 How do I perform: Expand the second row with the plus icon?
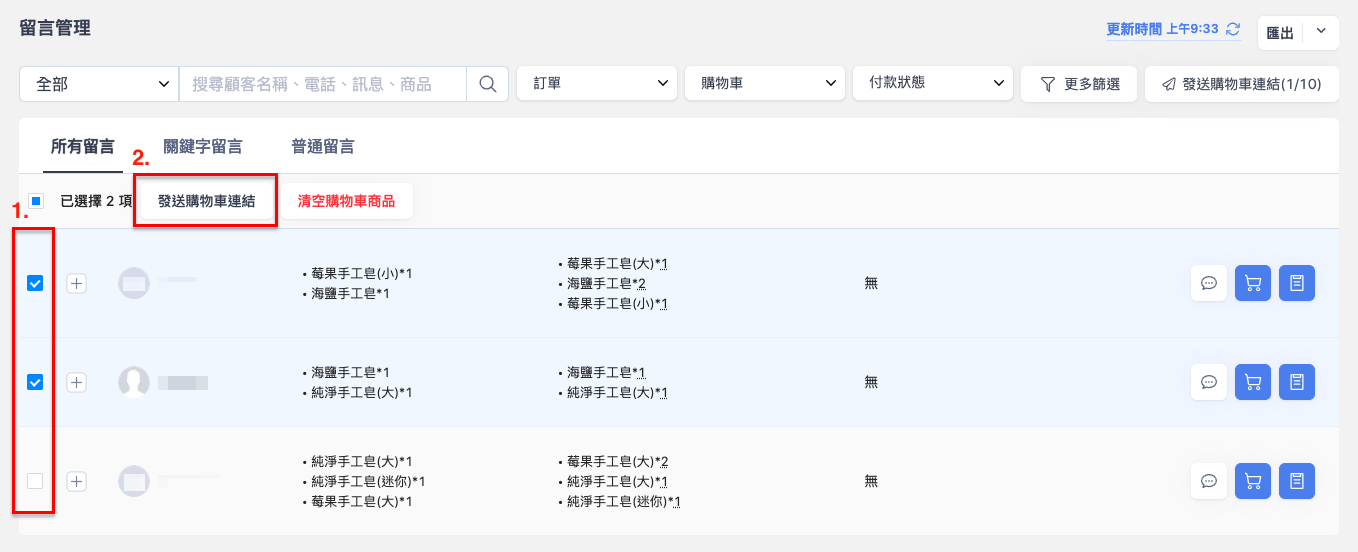pos(77,382)
